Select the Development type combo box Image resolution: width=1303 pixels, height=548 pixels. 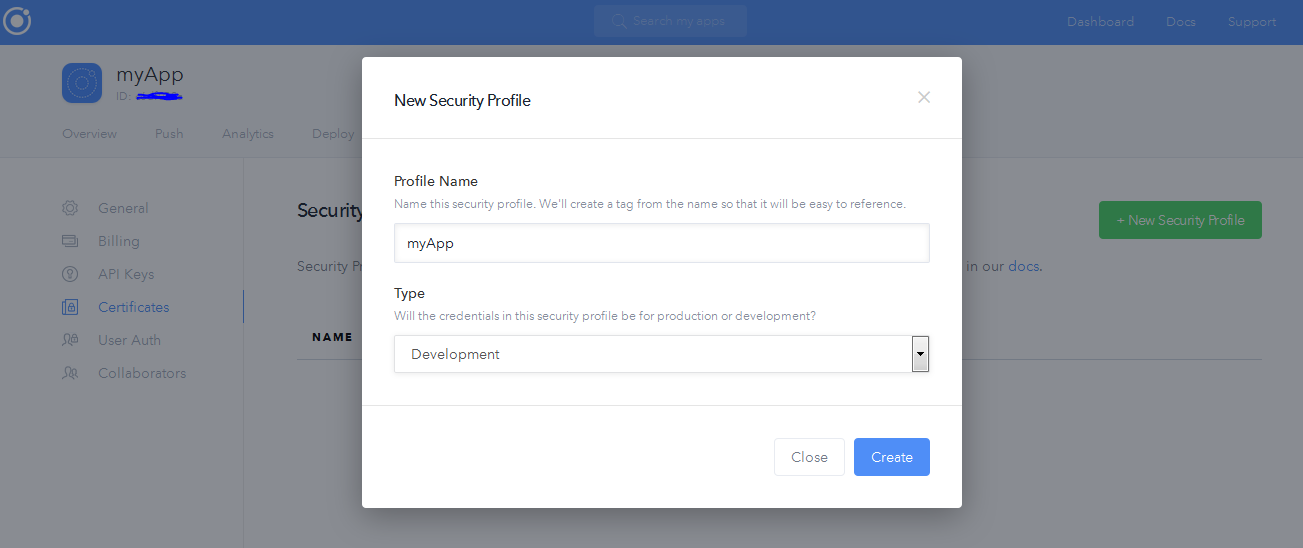[x=652, y=354]
